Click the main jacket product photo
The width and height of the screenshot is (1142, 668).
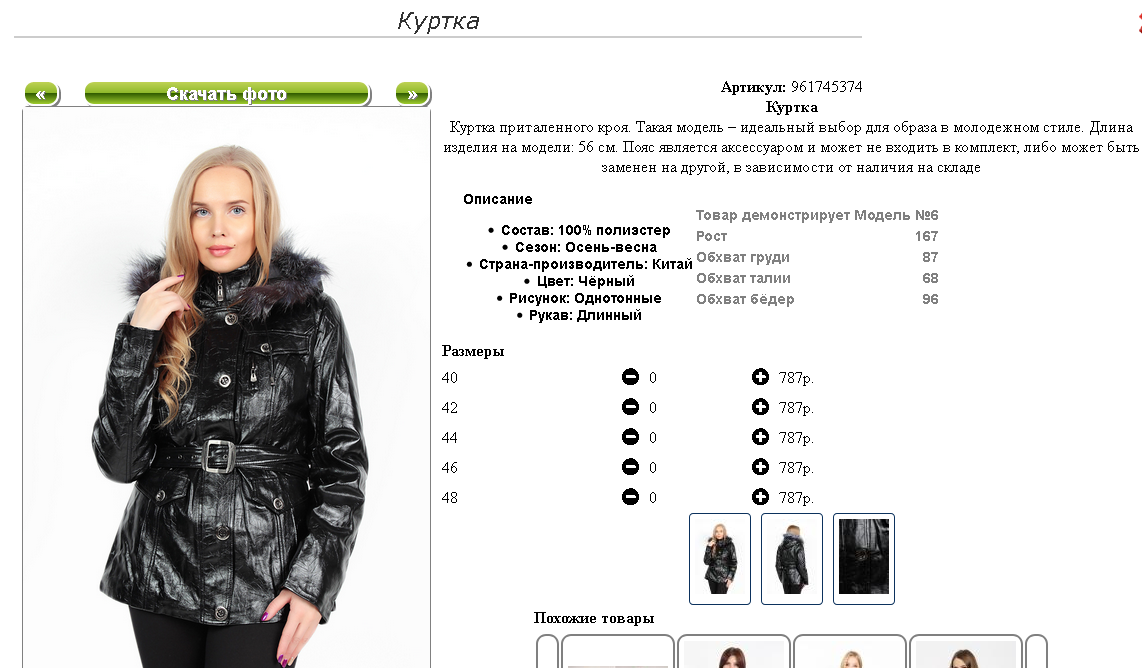(x=227, y=388)
